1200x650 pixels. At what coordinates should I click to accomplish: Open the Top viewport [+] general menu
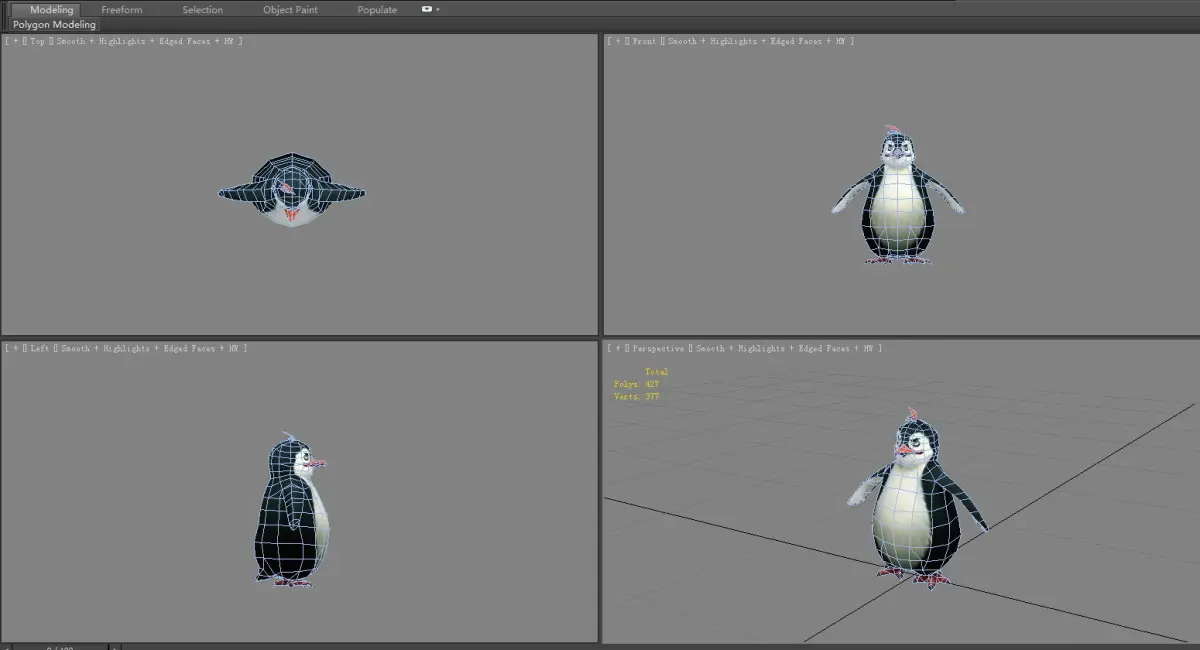click(15, 41)
